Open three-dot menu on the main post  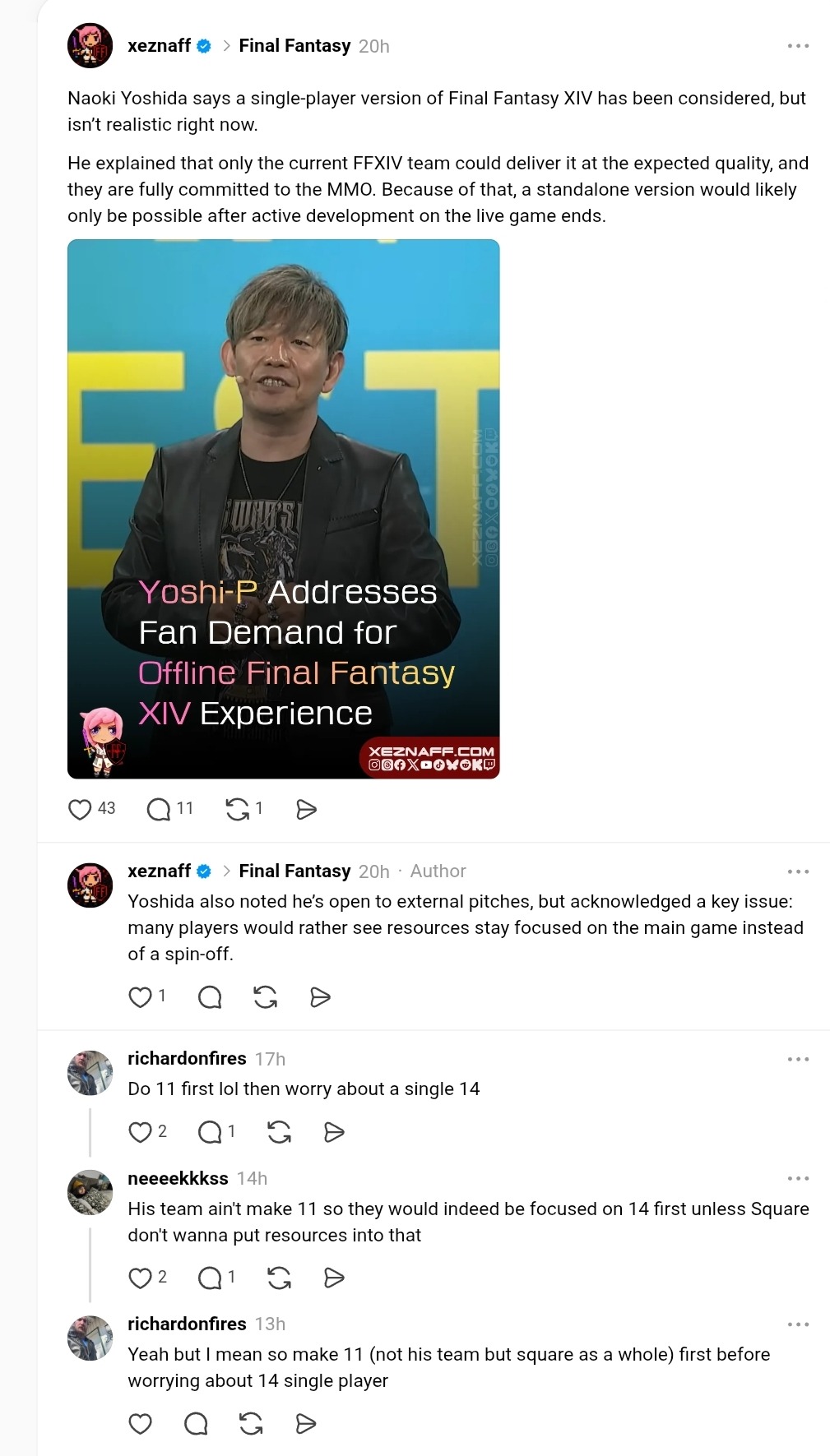pos(798,46)
